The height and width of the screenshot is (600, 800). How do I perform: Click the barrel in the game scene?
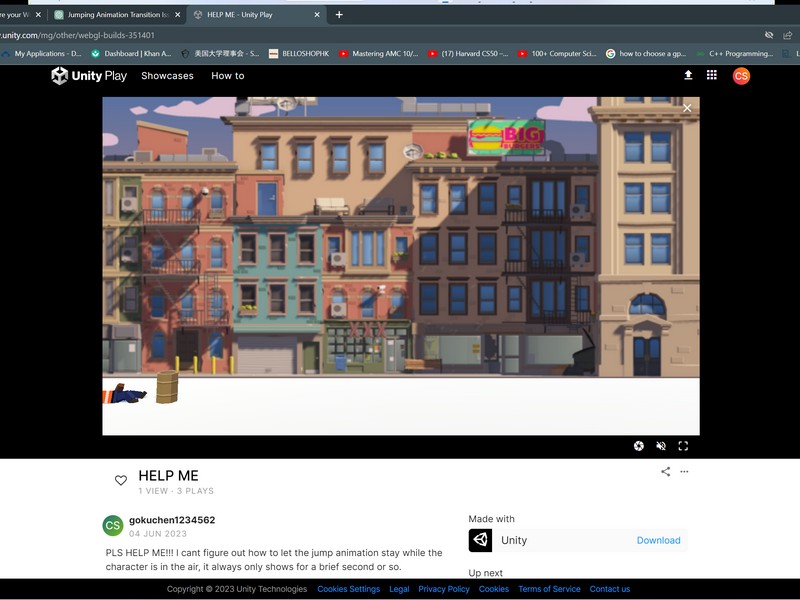(167, 387)
